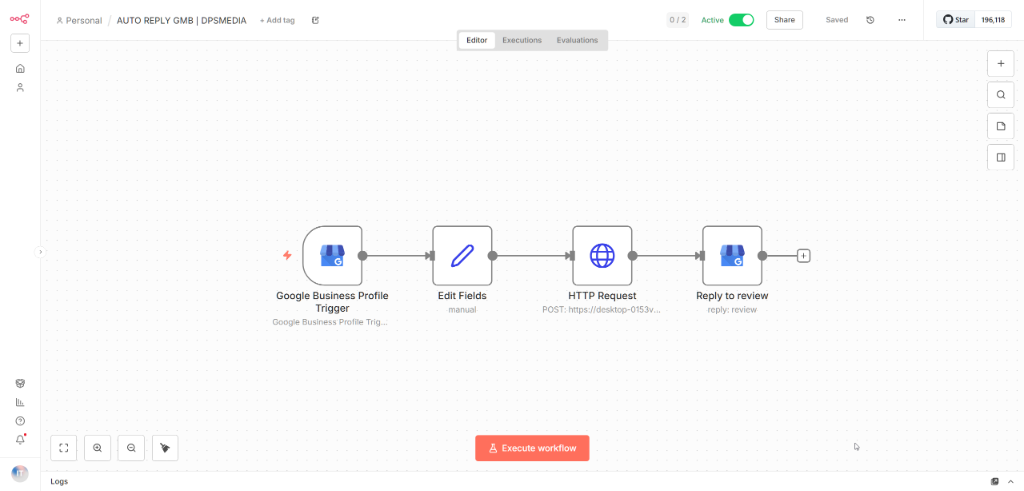Click the 196,118 star count
The height and width of the screenshot is (491, 1024).
tap(993, 20)
